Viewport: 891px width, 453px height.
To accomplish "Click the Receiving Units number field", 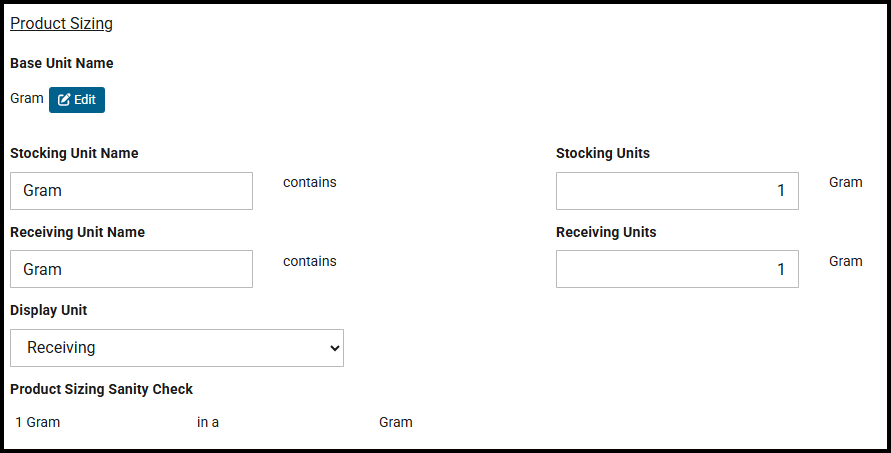I will click(677, 269).
